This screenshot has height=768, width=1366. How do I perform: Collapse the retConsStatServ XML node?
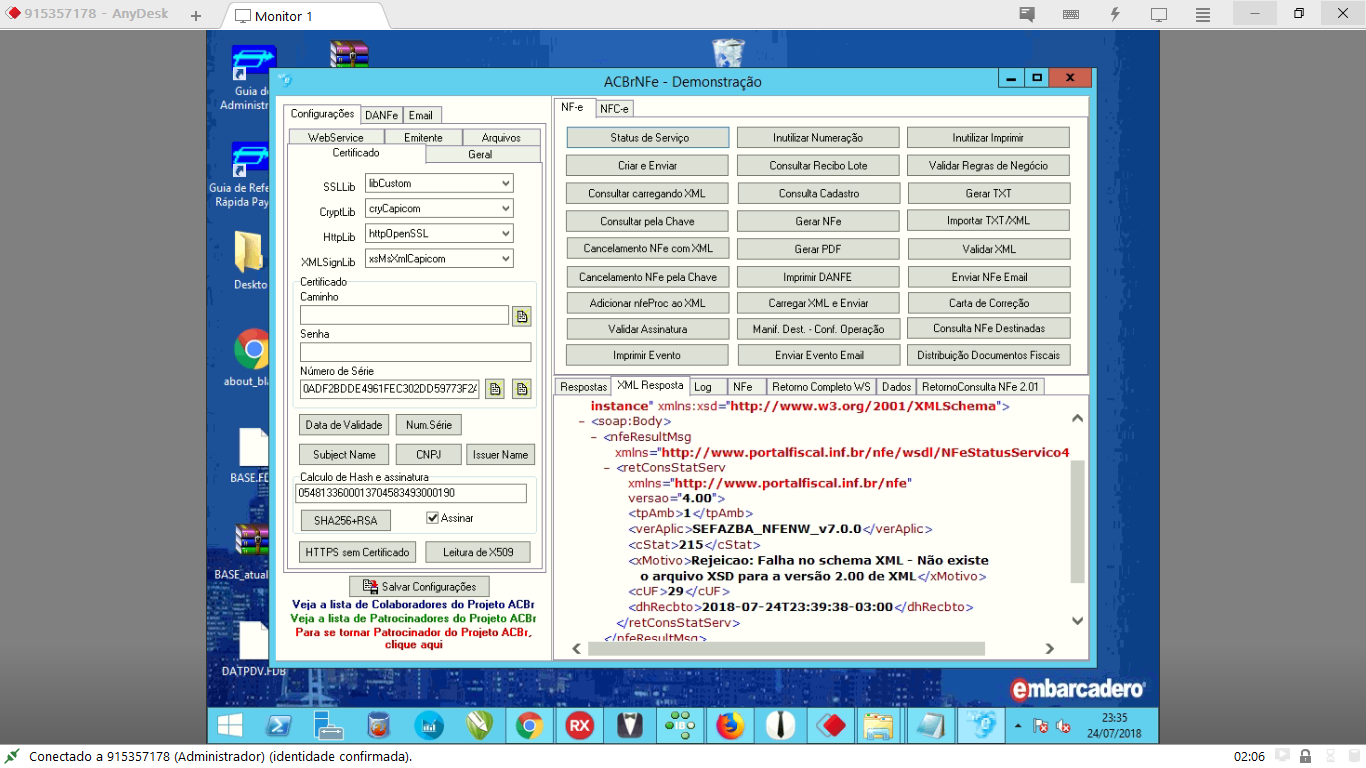607,467
